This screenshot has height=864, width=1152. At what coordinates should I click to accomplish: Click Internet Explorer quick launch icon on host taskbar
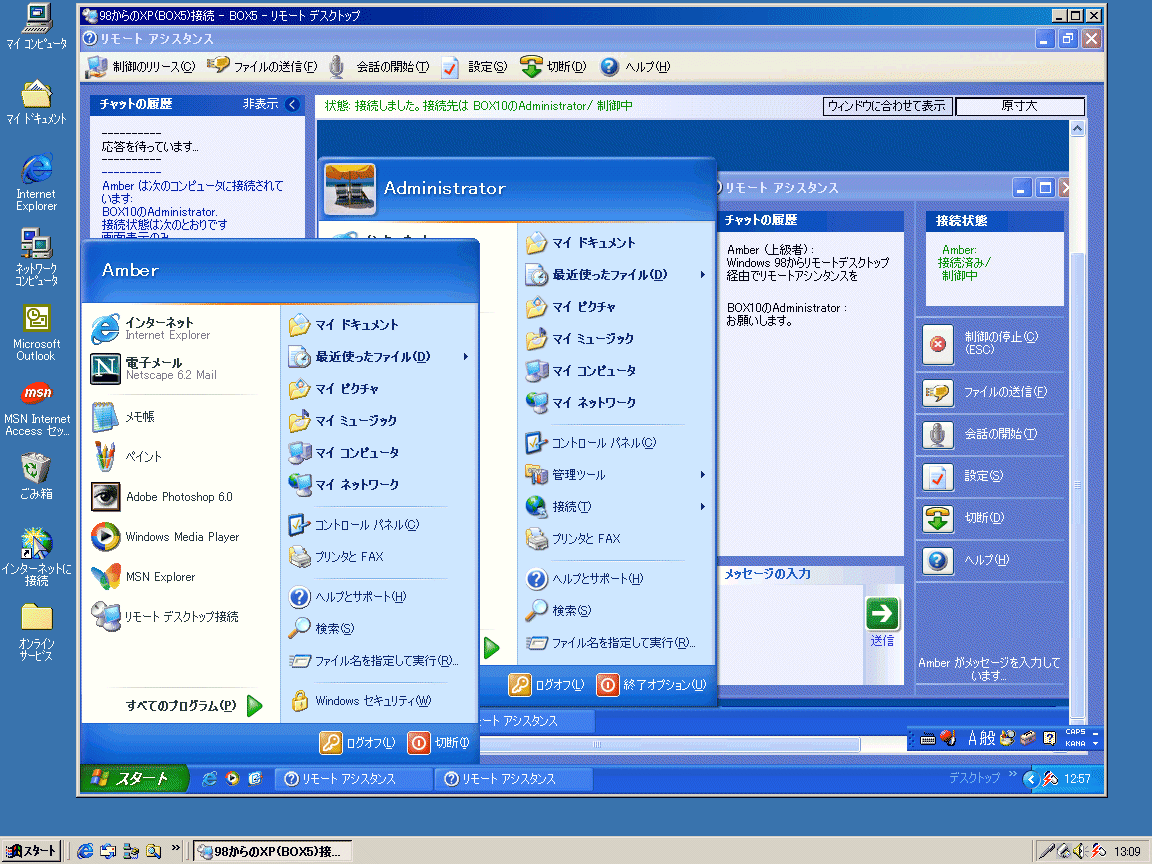coord(85,851)
